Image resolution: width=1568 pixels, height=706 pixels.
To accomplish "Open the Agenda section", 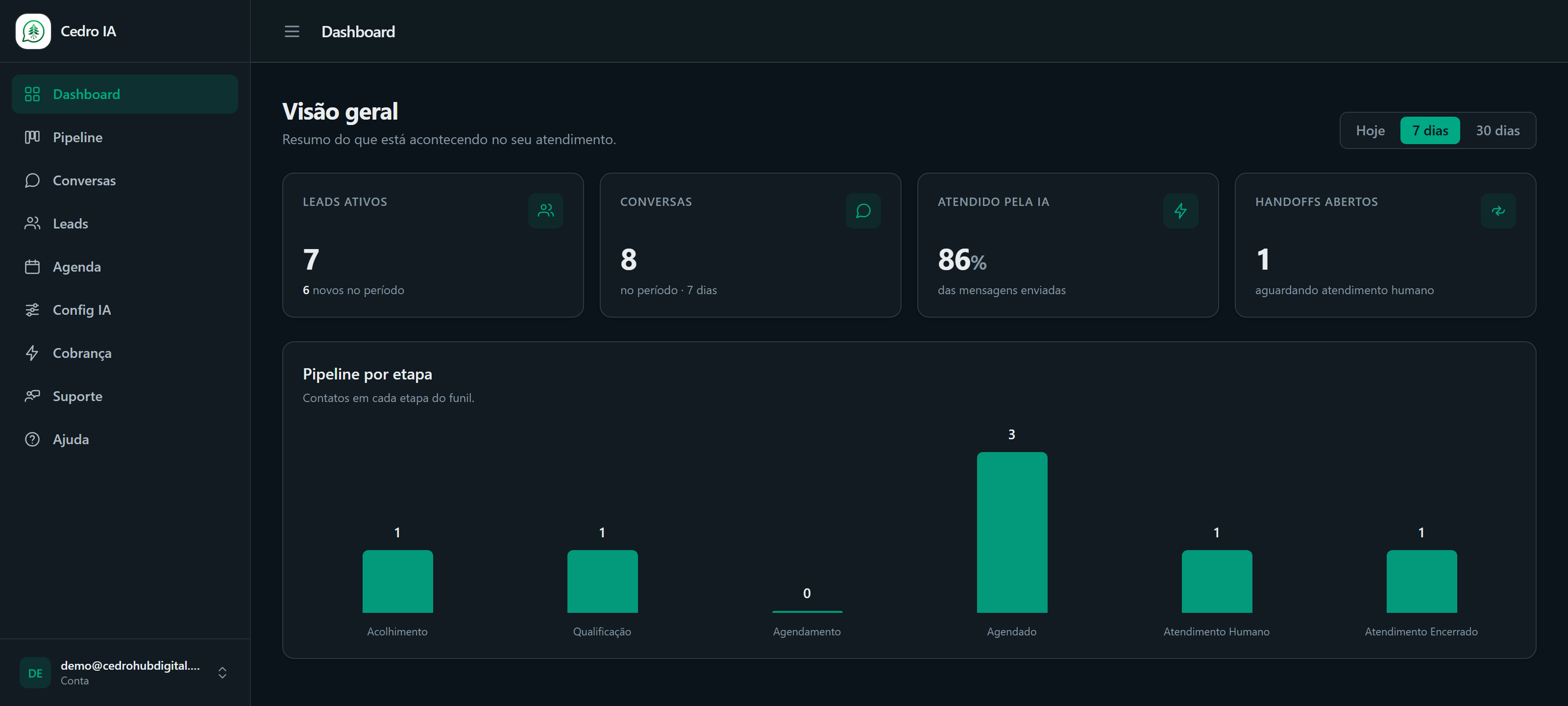I will click(x=125, y=267).
